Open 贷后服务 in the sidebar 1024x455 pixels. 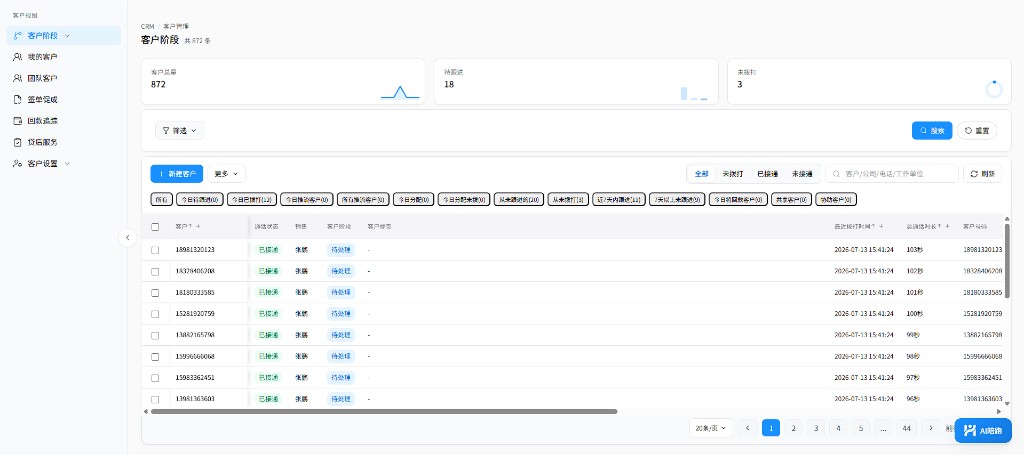pyautogui.click(x=63, y=142)
